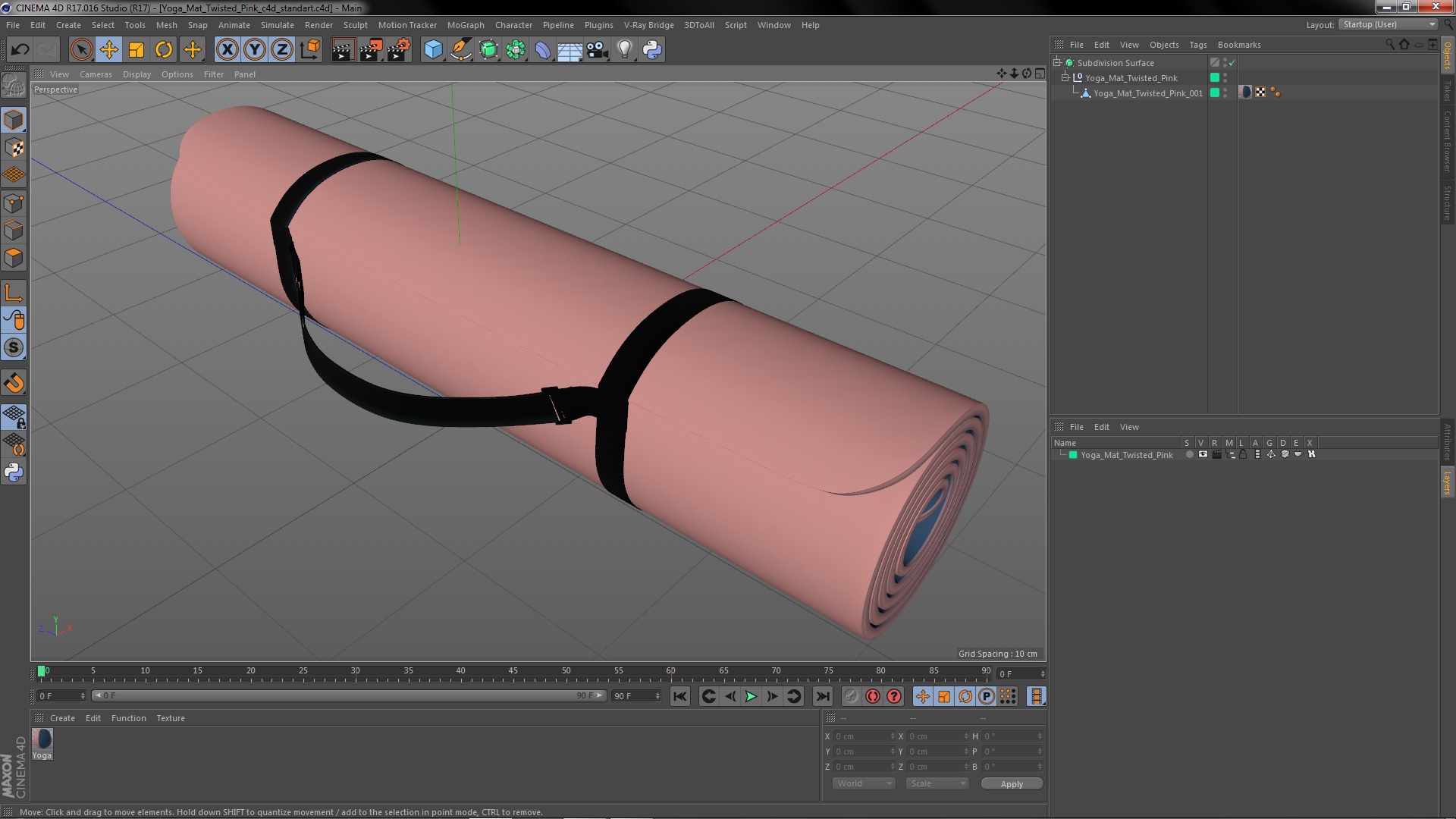Open the Simulate menu

[278, 25]
